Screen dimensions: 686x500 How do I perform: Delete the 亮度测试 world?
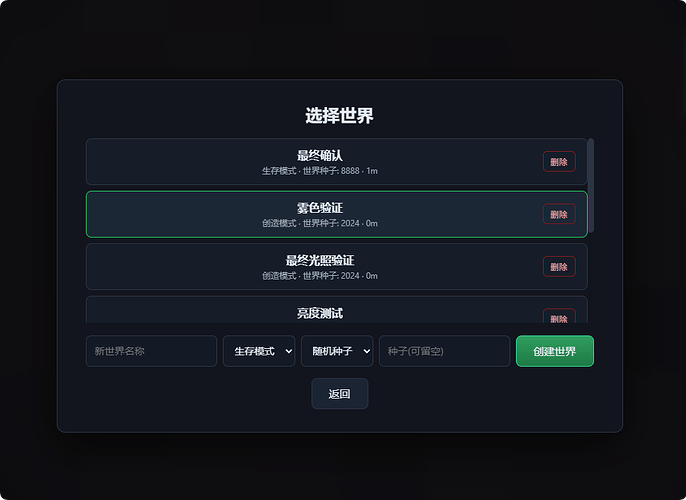(559, 316)
